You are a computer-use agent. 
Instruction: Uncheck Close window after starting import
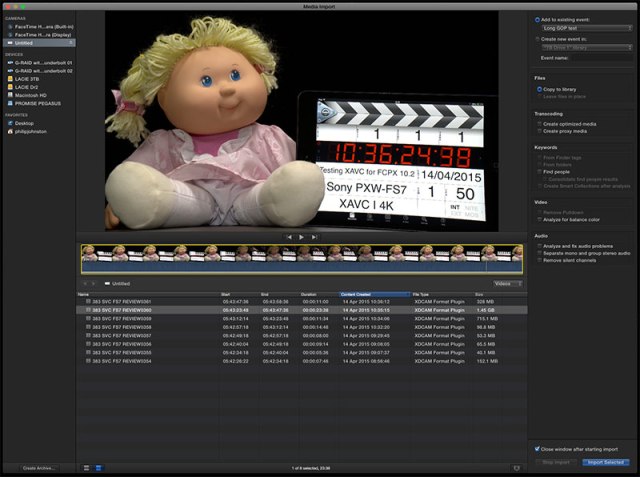(x=537, y=449)
